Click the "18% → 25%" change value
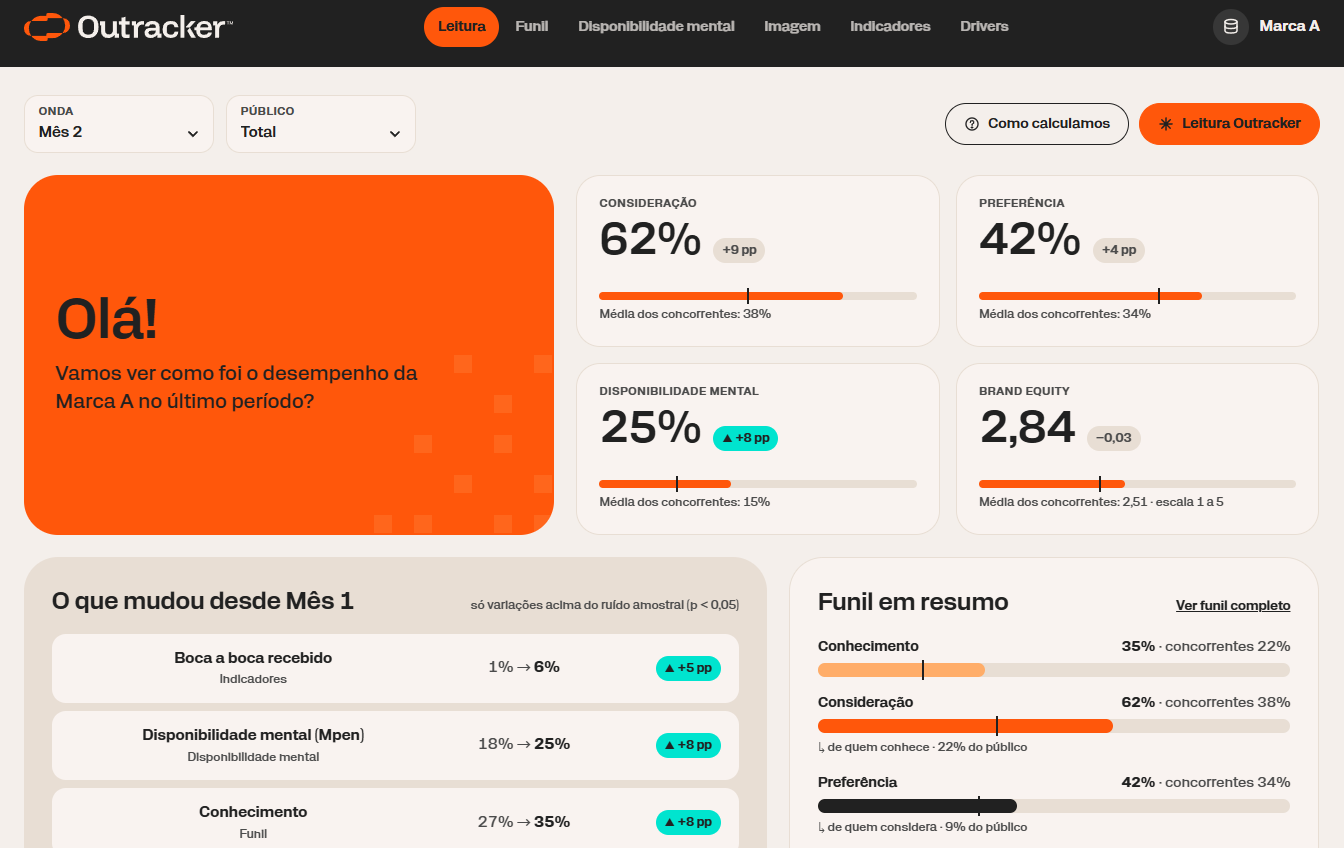 (x=524, y=744)
